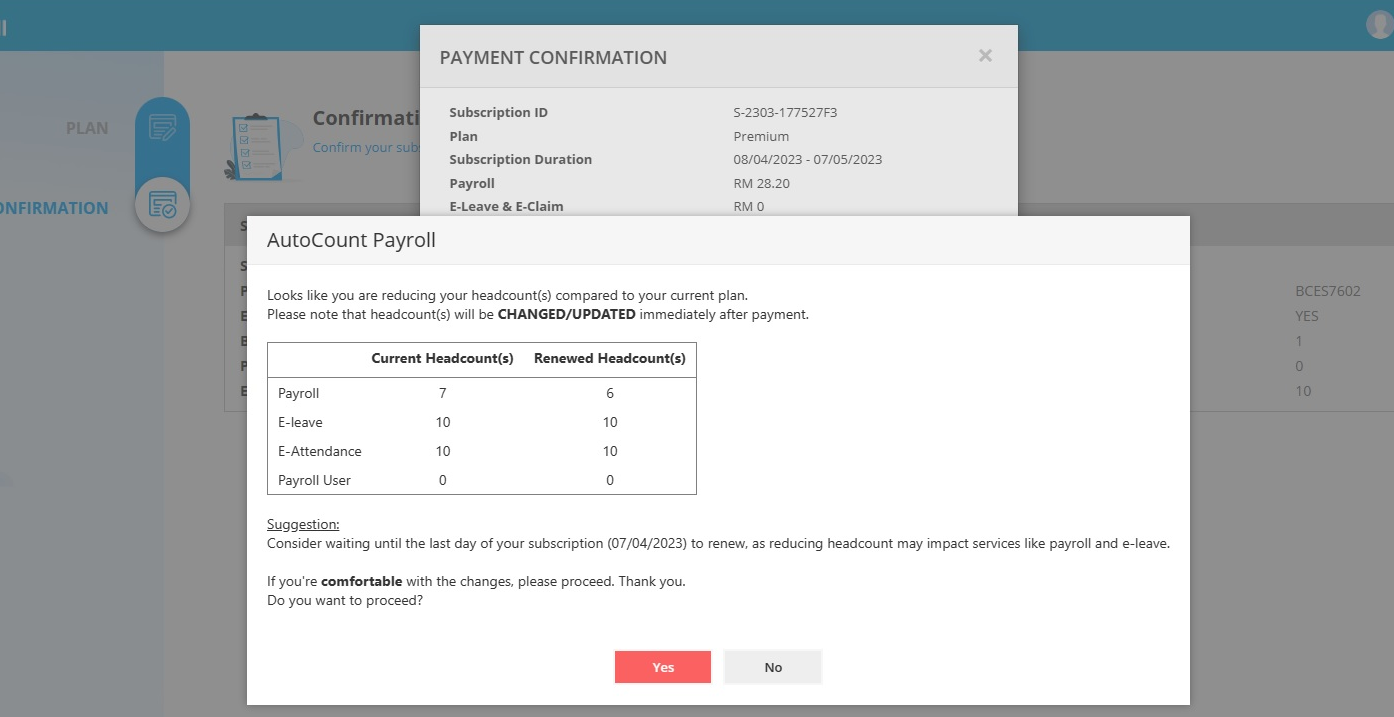Click the Payroll current headcount 7

pyautogui.click(x=443, y=393)
